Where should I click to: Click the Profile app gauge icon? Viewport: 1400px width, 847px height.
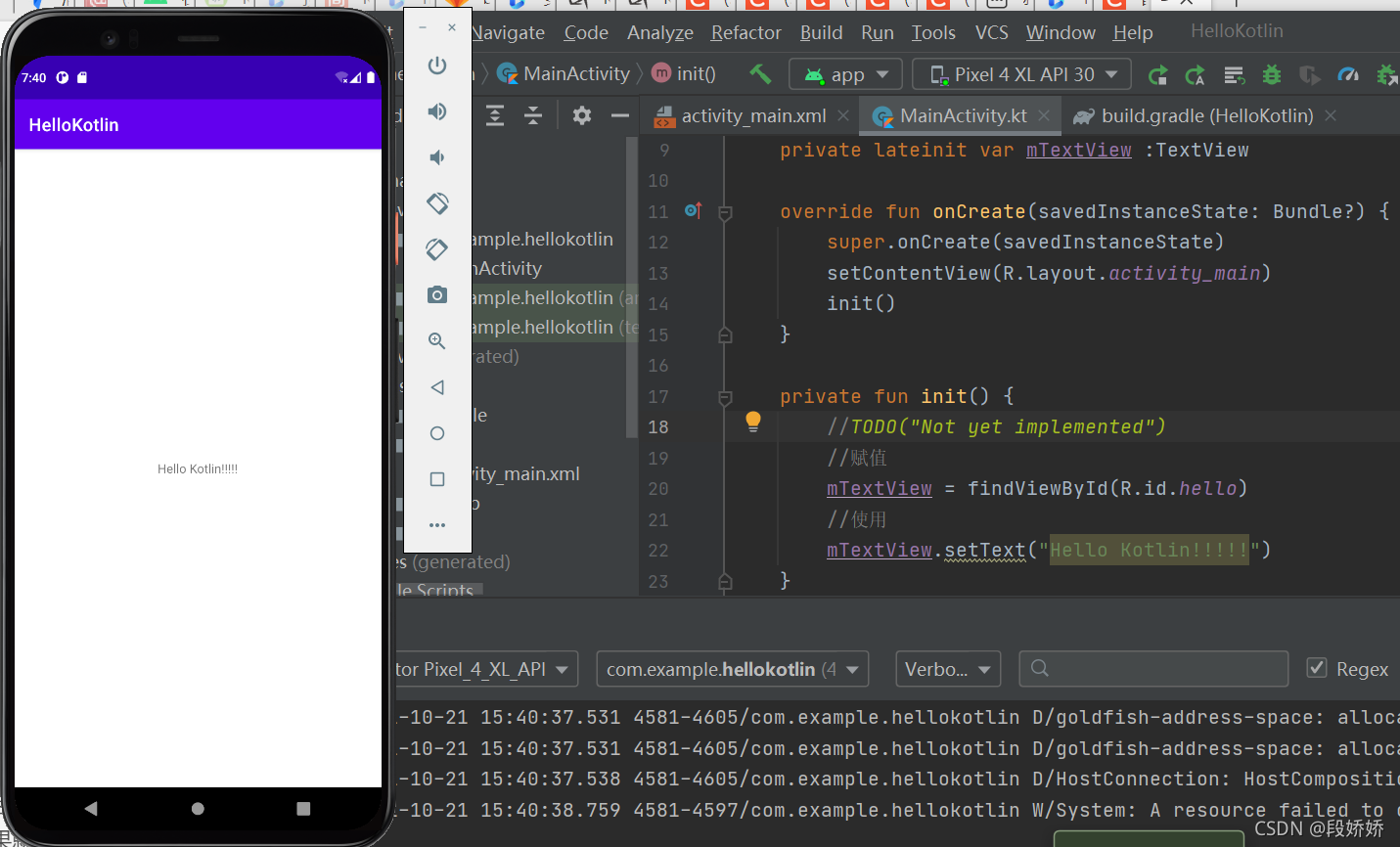tap(1348, 74)
